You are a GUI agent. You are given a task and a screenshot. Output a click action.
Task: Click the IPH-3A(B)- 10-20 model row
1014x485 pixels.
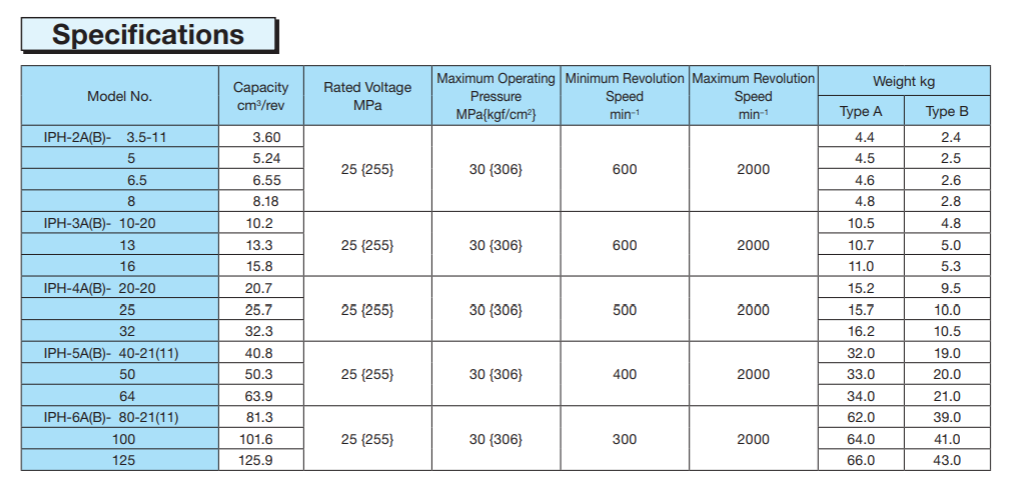[x=120, y=223]
